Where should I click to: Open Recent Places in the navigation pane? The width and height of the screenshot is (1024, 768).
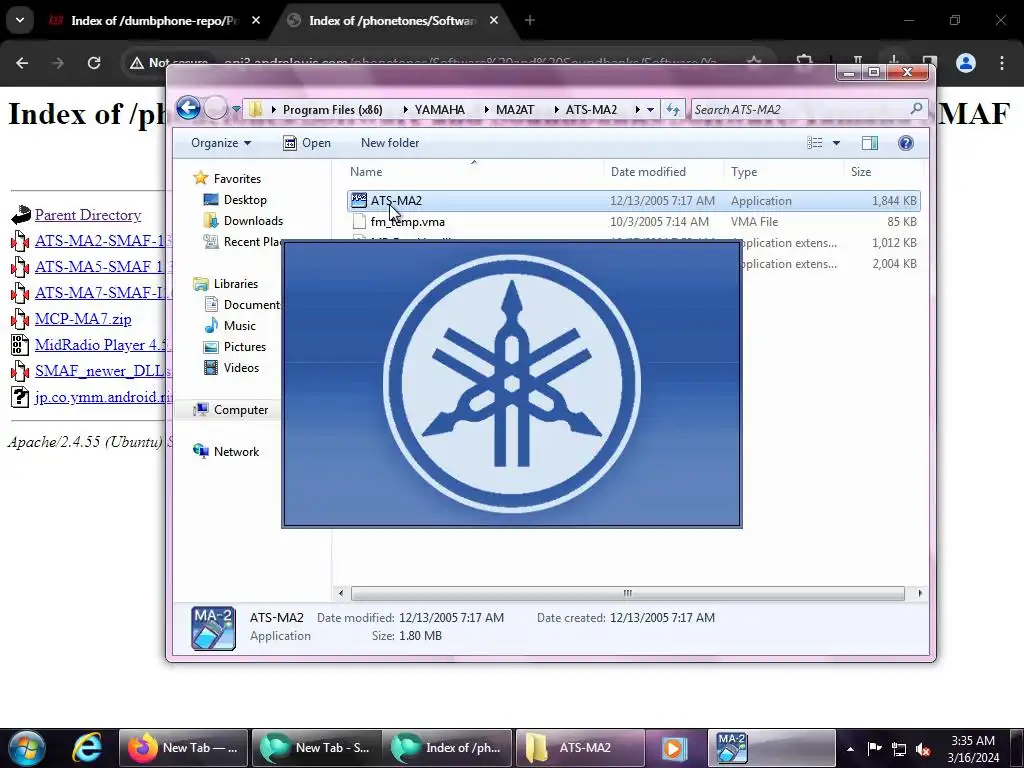[243, 242]
